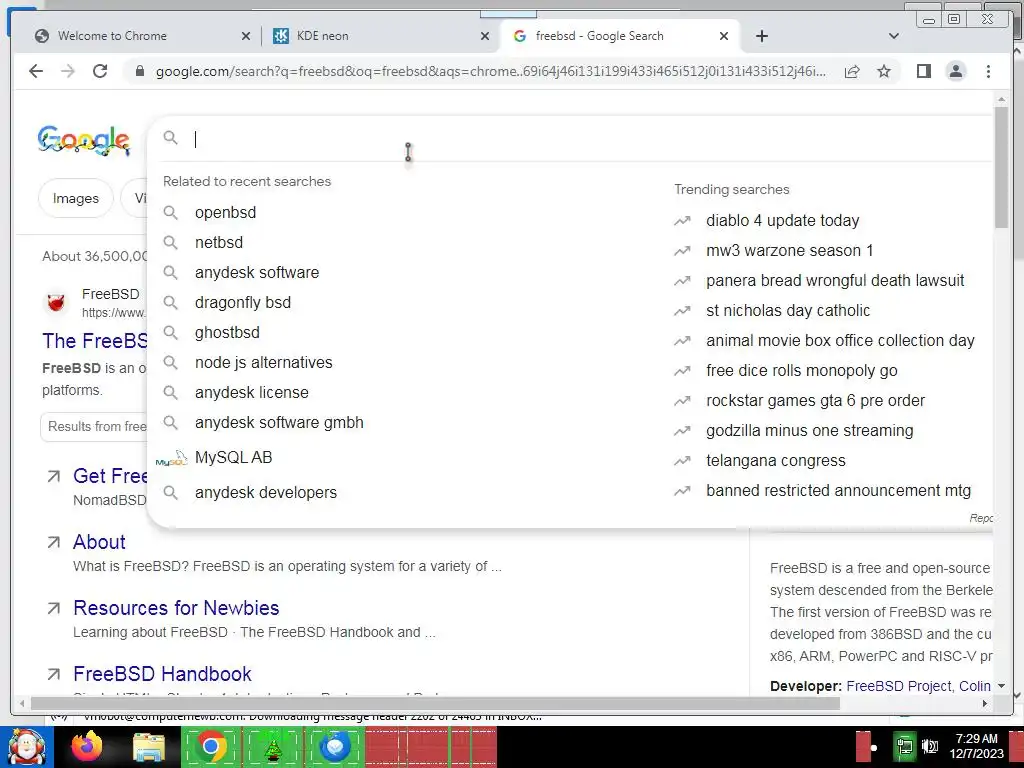Click the FreeBSD daemon favicon
This screenshot has height=768, width=1024.
(x=56, y=303)
